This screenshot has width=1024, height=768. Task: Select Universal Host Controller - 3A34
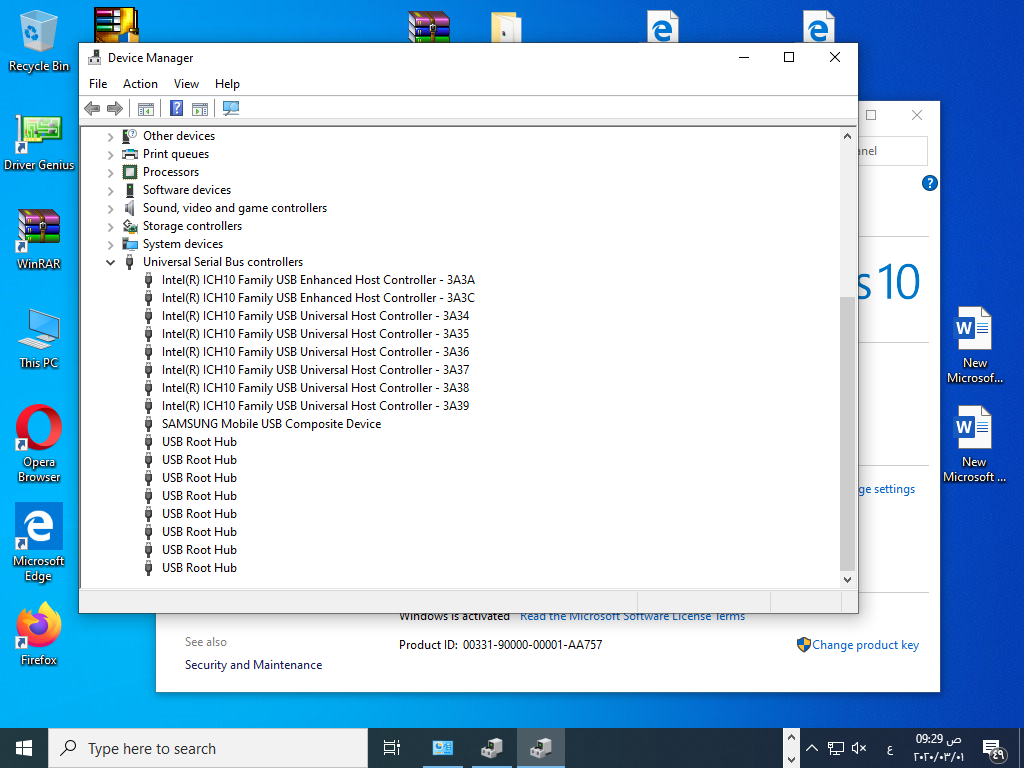[x=315, y=316]
